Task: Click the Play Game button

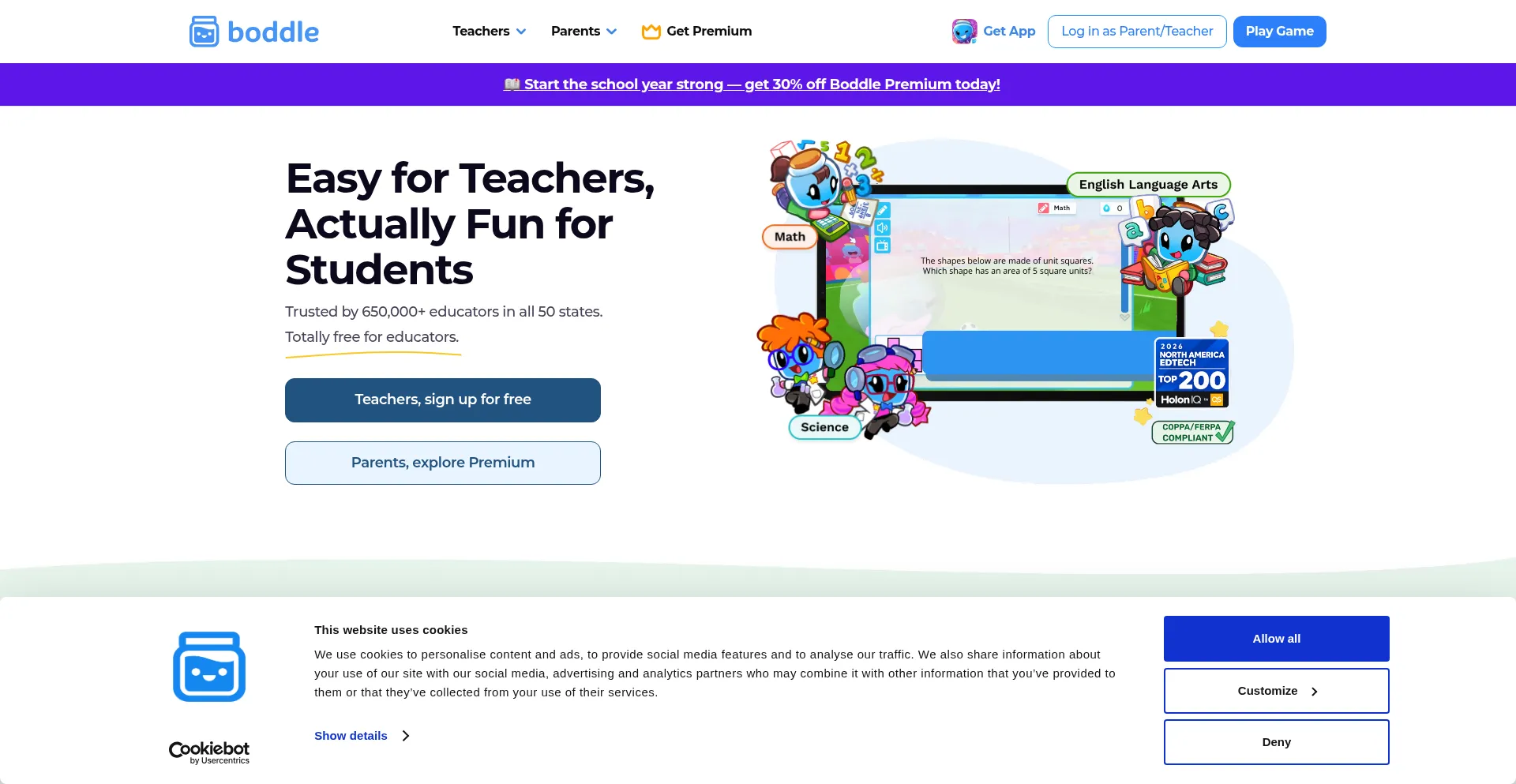Action: click(1280, 32)
